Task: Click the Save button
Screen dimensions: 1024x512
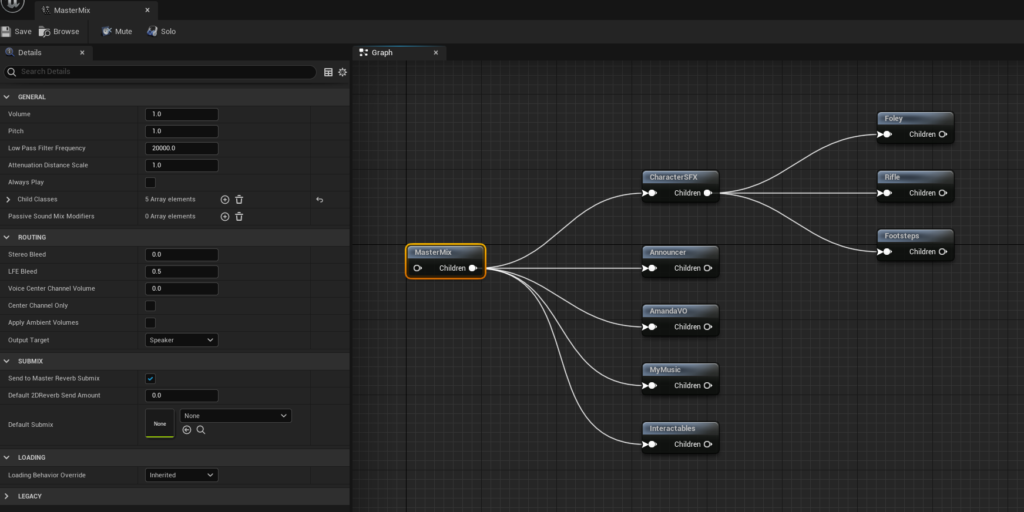Action: (16, 31)
